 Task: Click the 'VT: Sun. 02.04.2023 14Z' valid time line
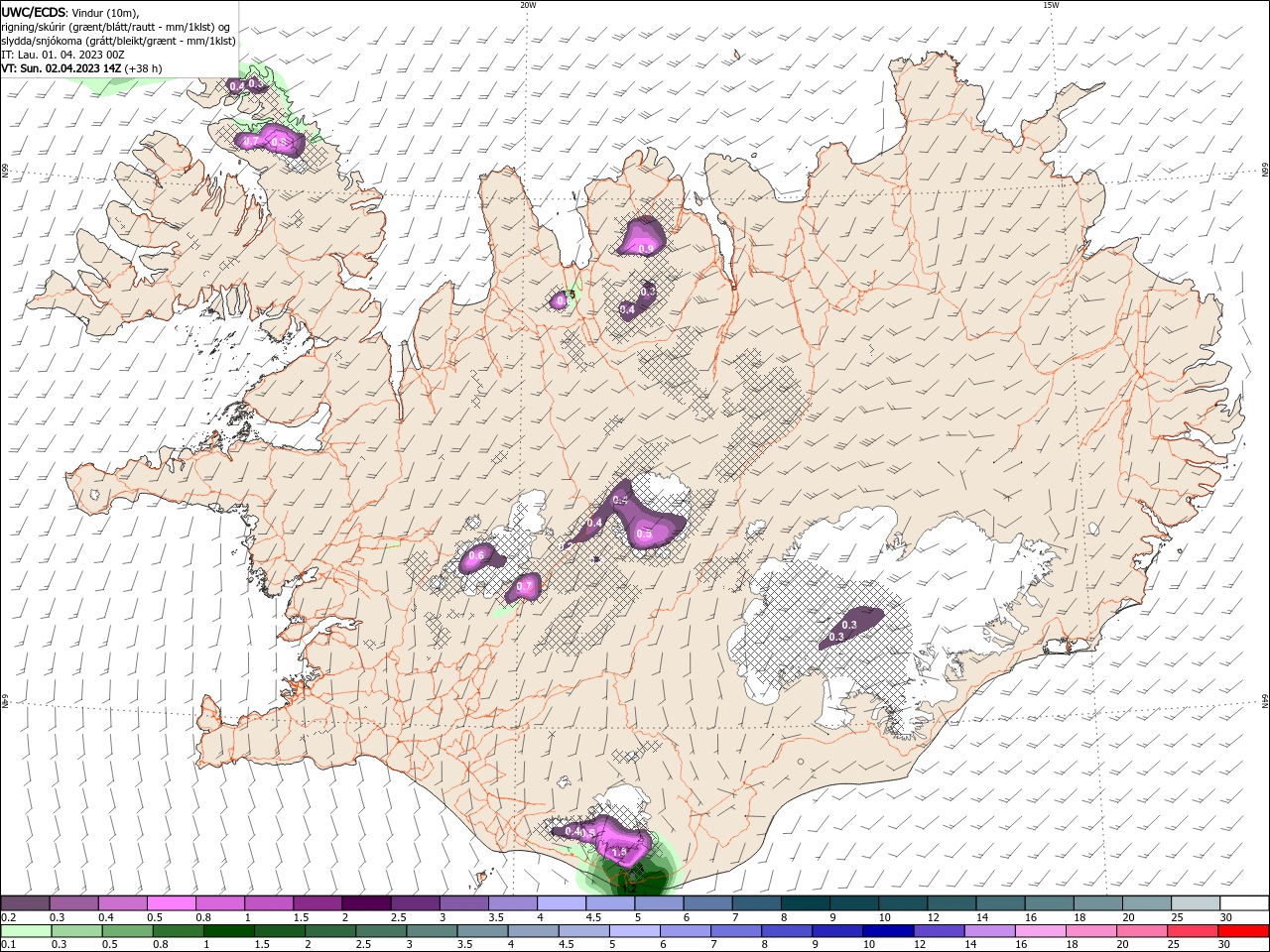pyautogui.click(x=62, y=68)
